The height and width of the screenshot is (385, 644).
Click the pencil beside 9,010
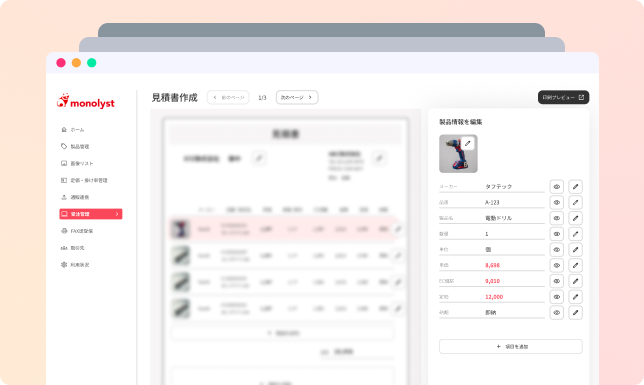575,281
